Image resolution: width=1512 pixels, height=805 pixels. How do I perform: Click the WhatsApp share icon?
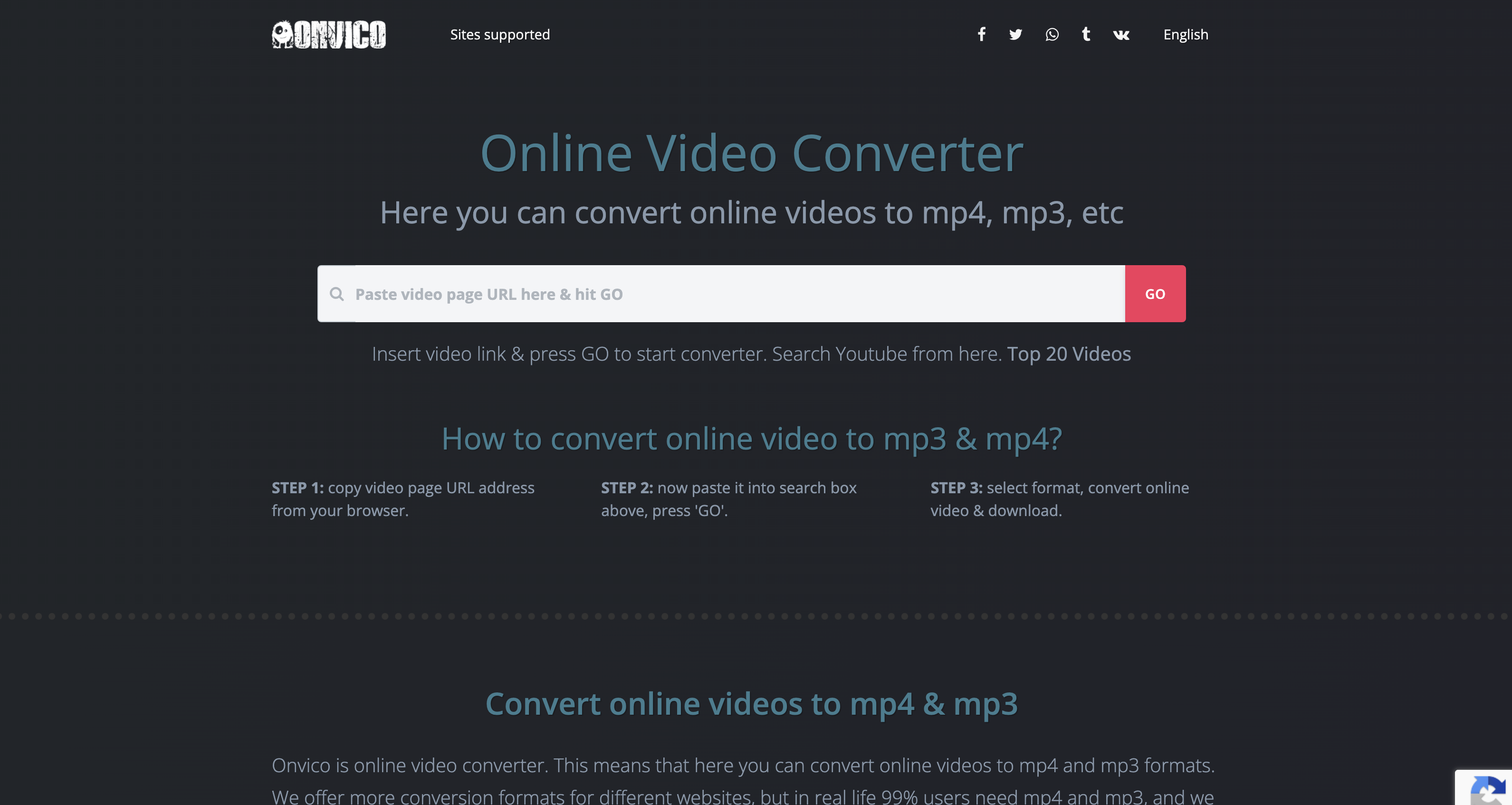click(x=1050, y=35)
